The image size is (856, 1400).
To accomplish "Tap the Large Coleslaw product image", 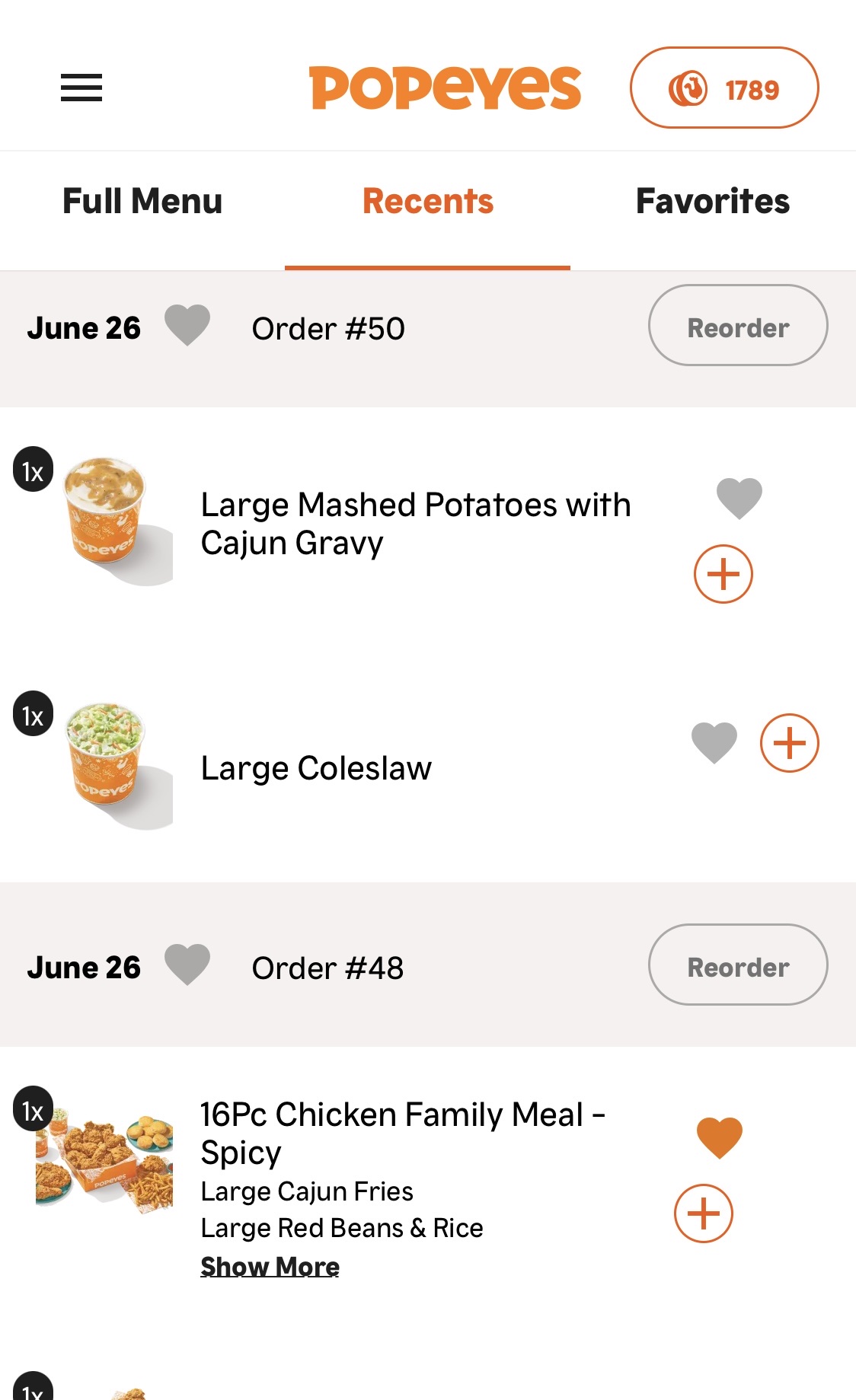I will click(108, 761).
